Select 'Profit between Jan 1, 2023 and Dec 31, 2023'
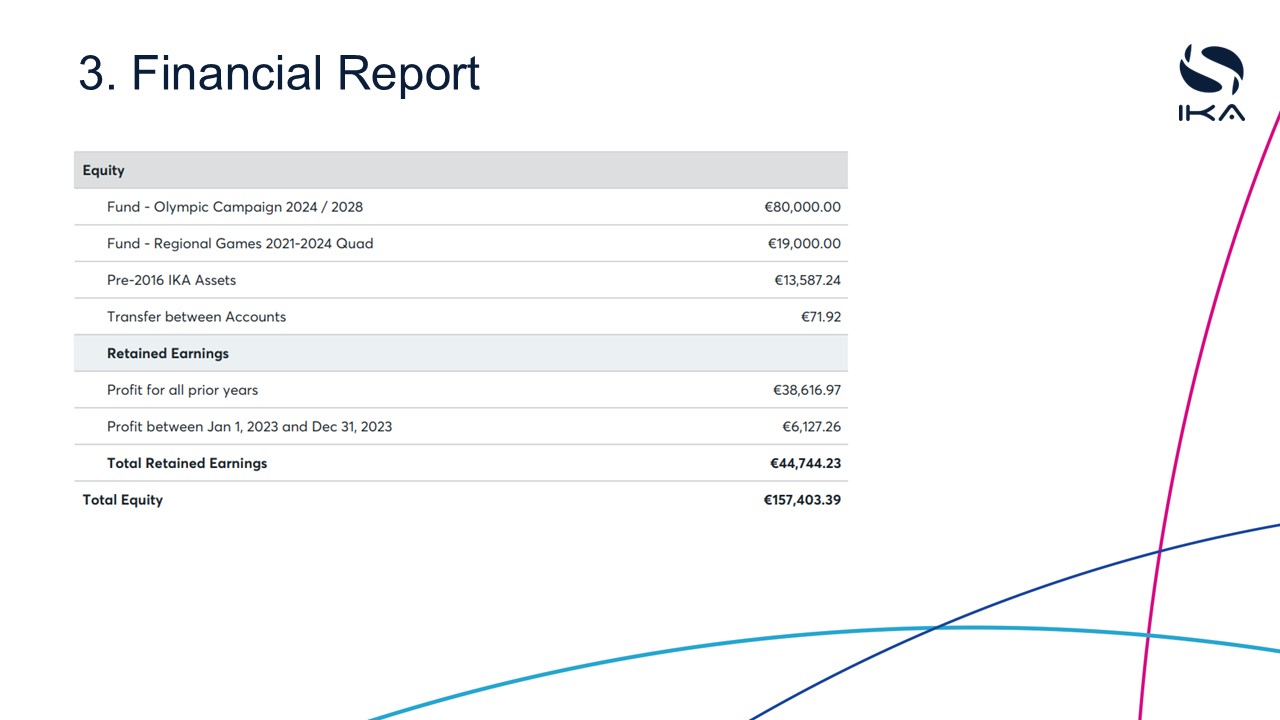The height and width of the screenshot is (720, 1280). tap(249, 427)
